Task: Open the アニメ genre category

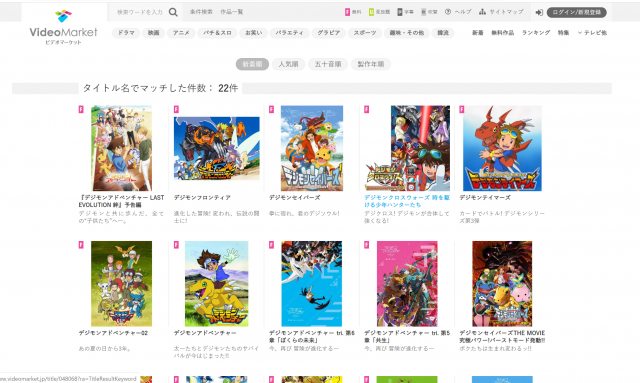Action: pyautogui.click(x=181, y=33)
